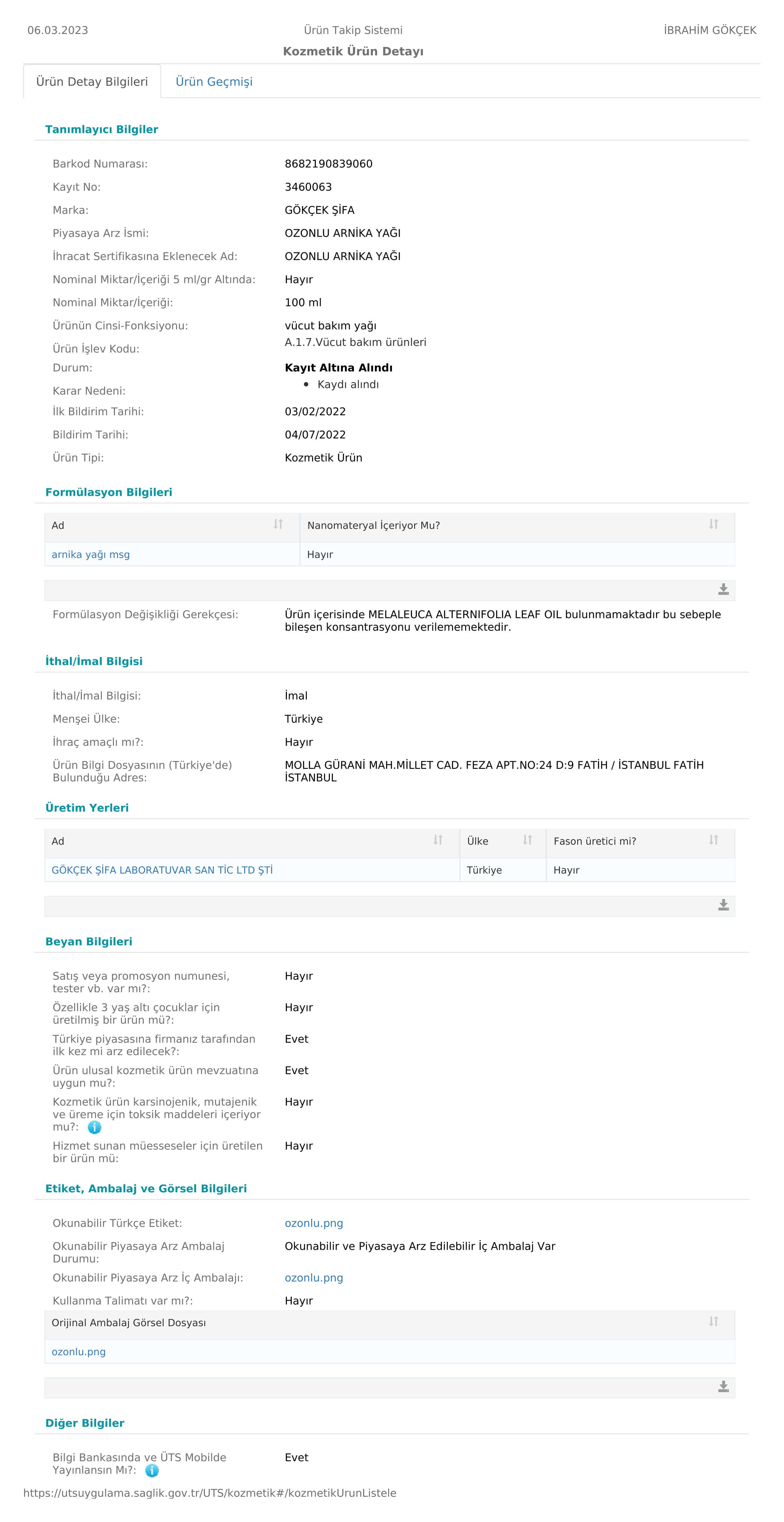This screenshot has width=784, height=1522.
Task: Download the formulation table export icon
Action: (x=723, y=589)
